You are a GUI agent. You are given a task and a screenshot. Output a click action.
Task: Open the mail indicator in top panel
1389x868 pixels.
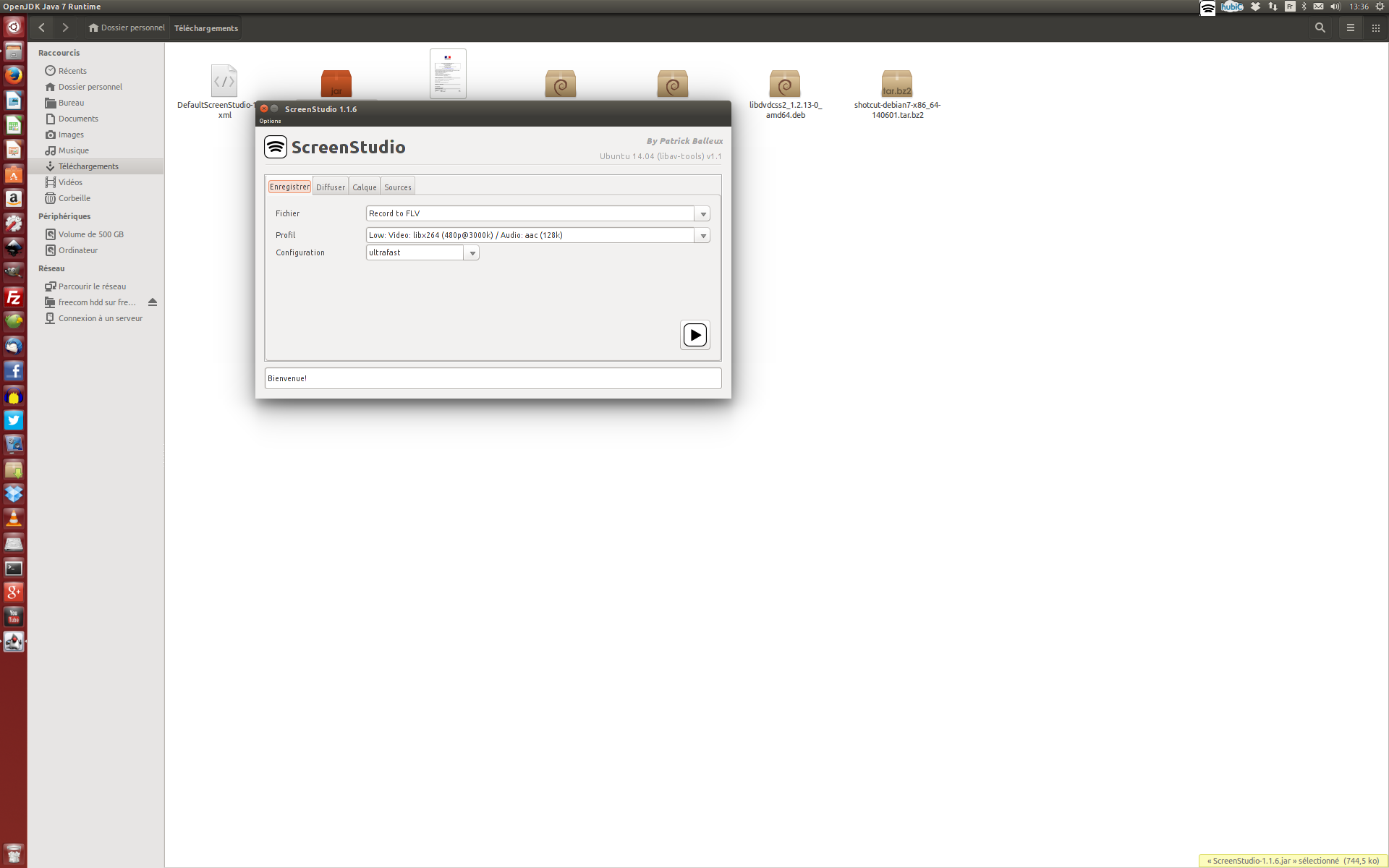(x=1318, y=7)
